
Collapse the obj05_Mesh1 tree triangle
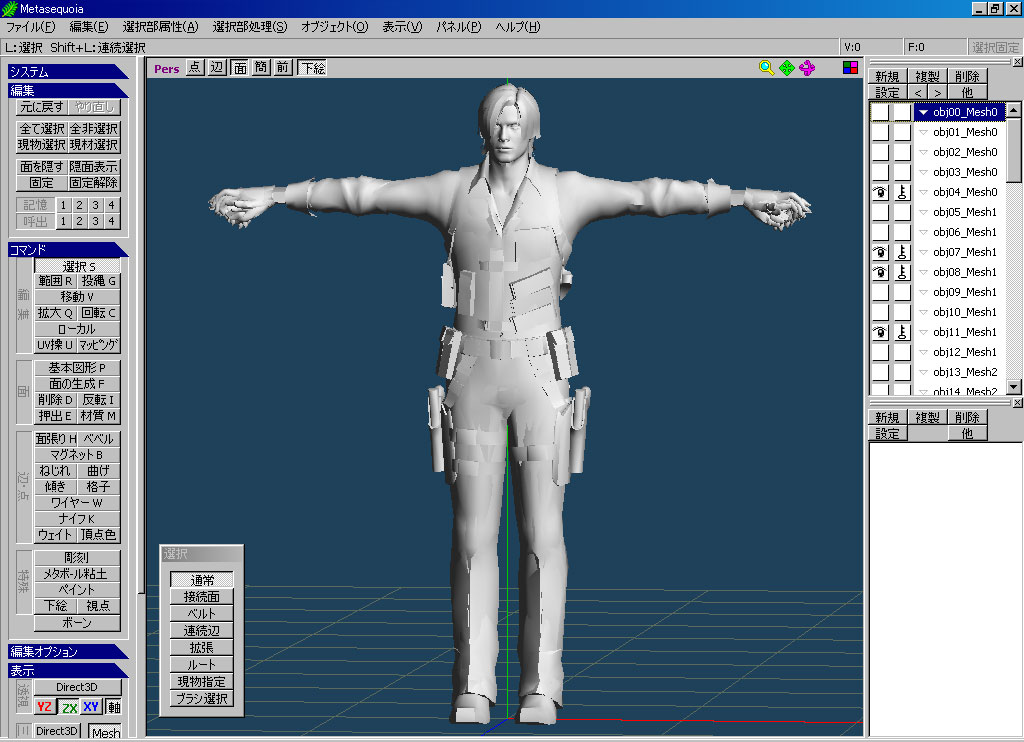(x=923, y=212)
